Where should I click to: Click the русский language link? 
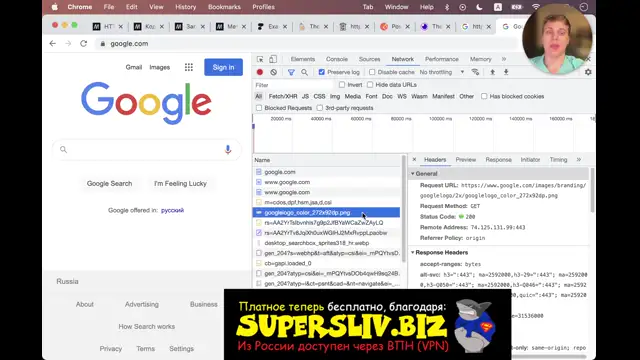point(172,210)
